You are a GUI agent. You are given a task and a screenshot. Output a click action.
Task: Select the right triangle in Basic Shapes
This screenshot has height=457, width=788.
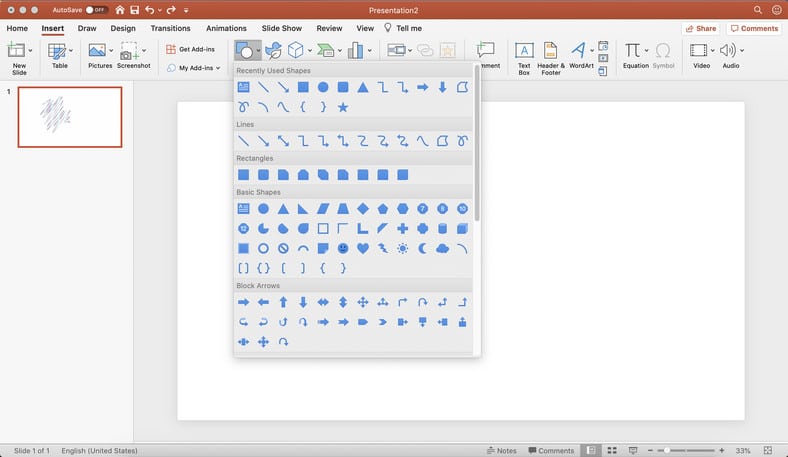click(303, 209)
